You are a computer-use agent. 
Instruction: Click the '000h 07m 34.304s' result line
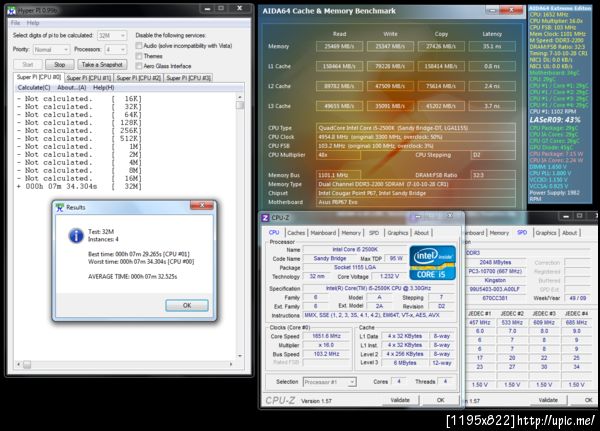click(79, 186)
